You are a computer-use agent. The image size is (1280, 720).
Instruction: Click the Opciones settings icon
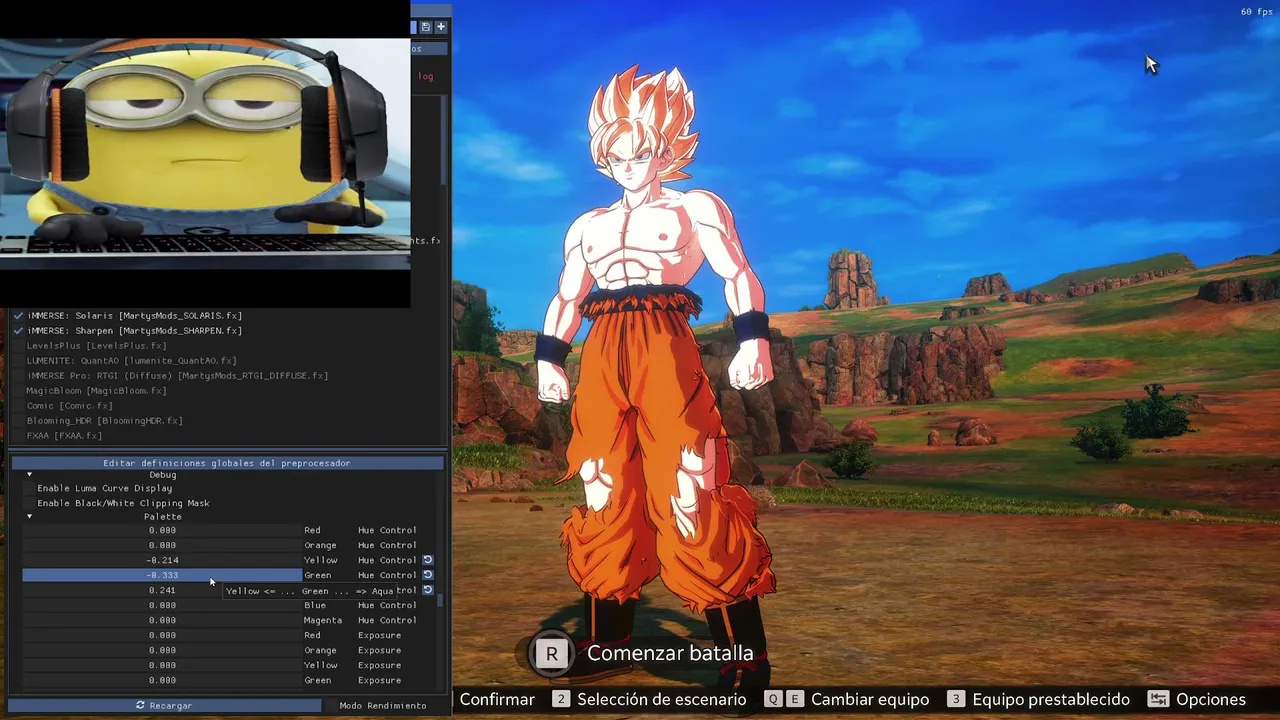1158,699
